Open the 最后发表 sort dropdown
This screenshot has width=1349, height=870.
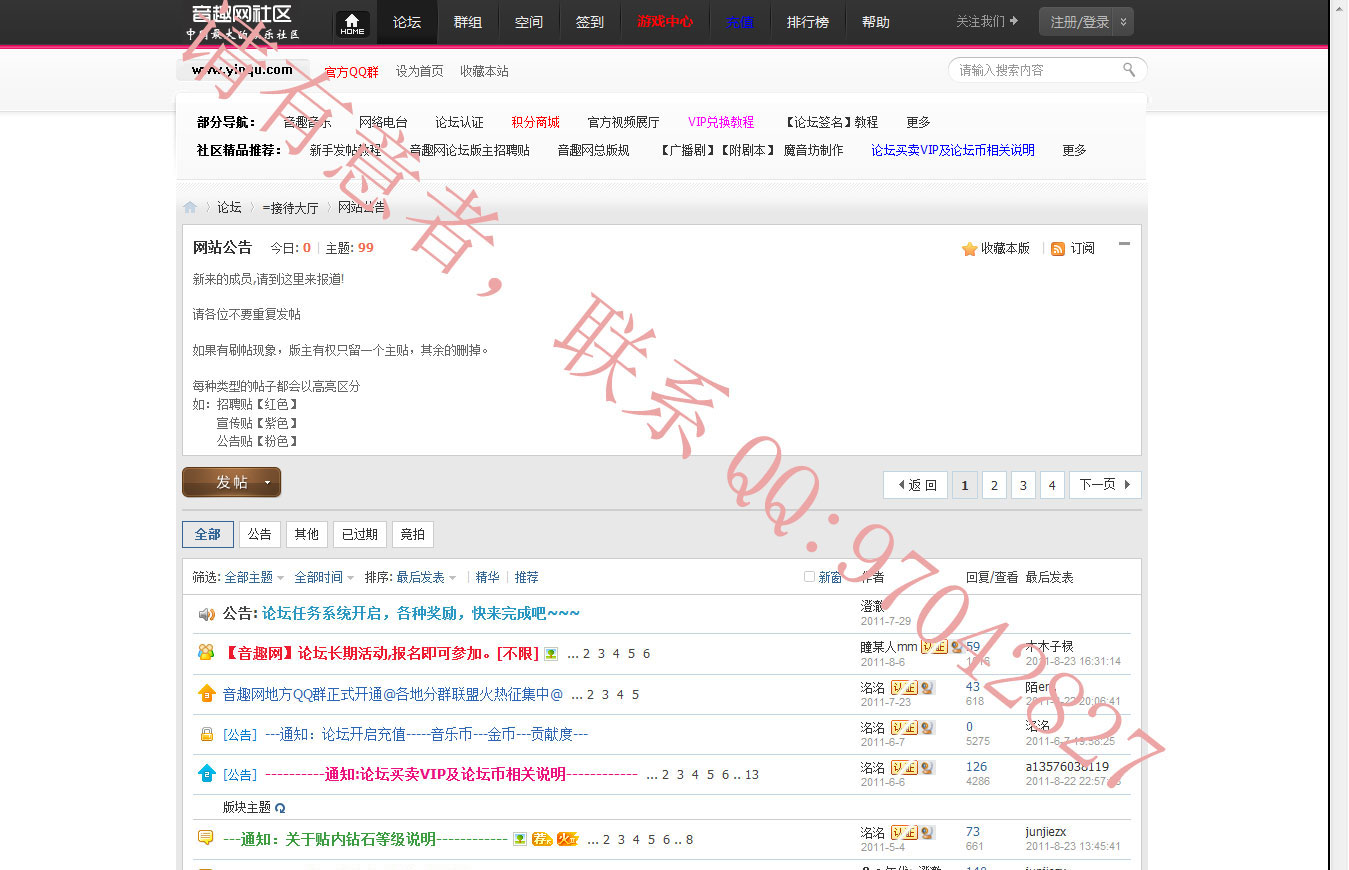[426, 577]
